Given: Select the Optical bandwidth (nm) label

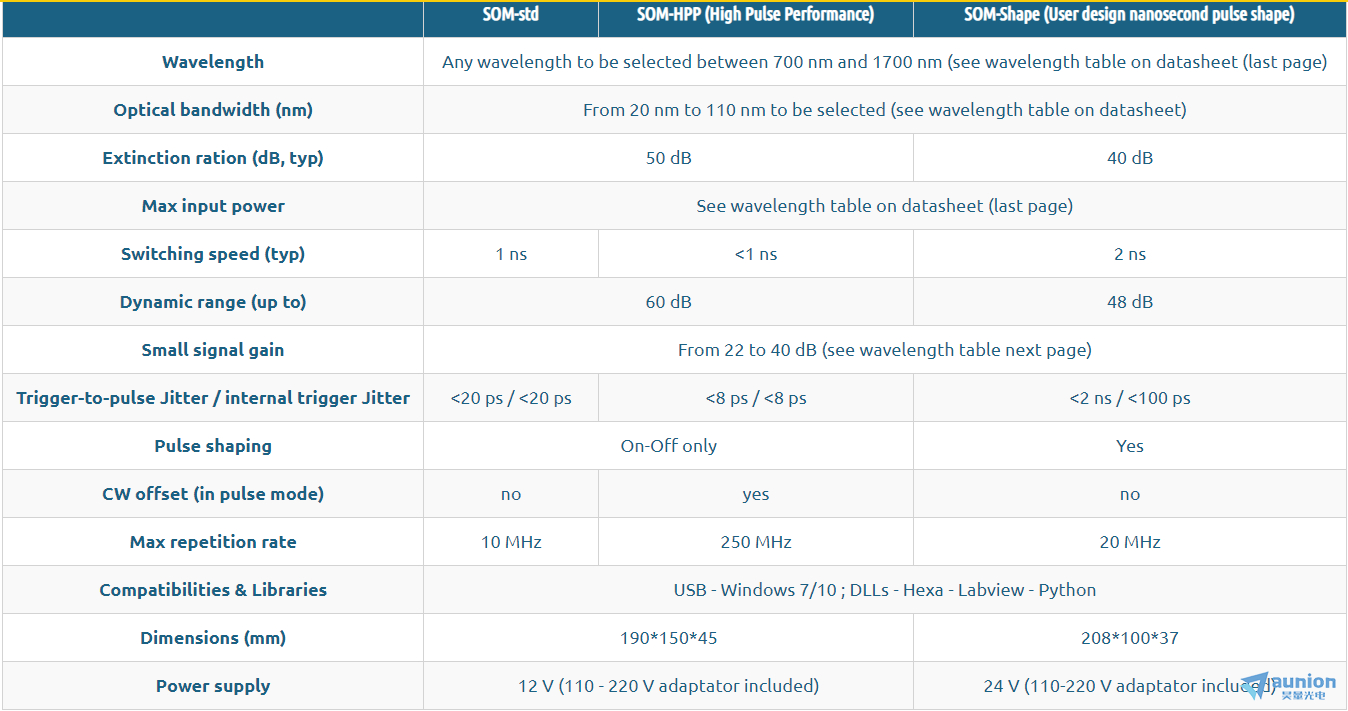Looking at the screenshot, I should [x=213, y=110].
